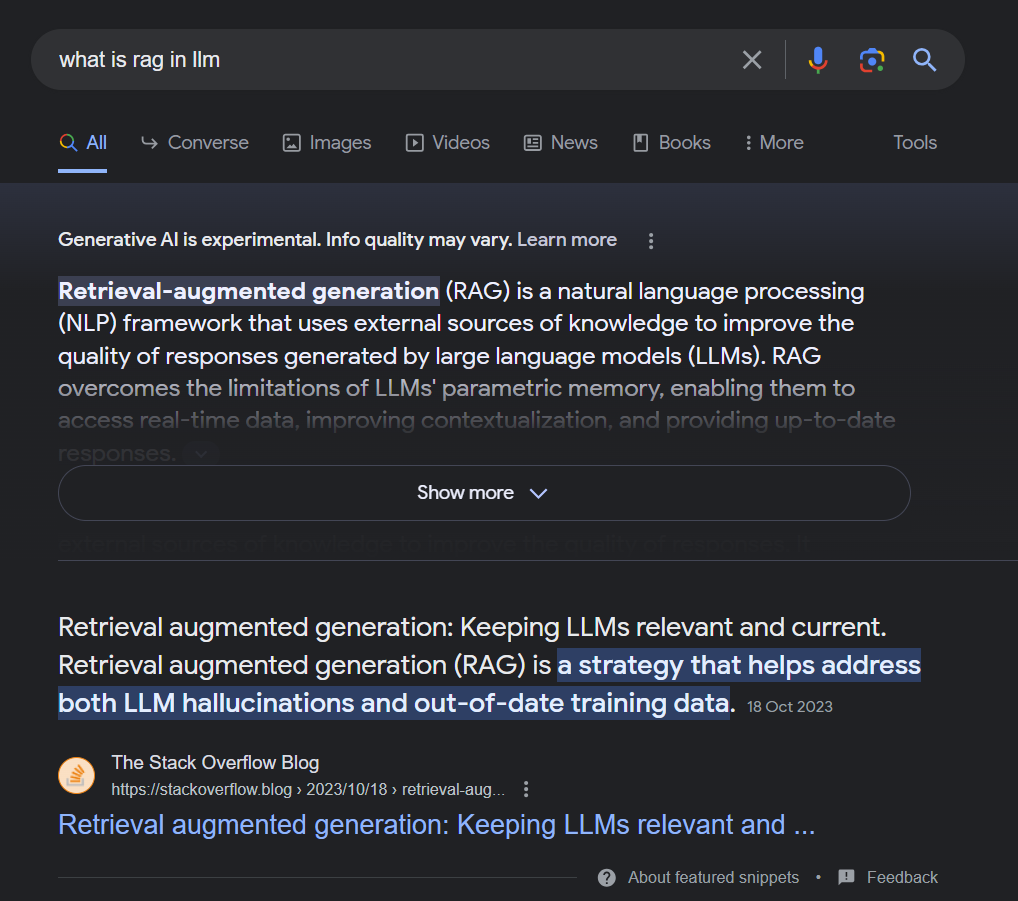
Task: Expand AI answer with Show more
Action: 484,493
